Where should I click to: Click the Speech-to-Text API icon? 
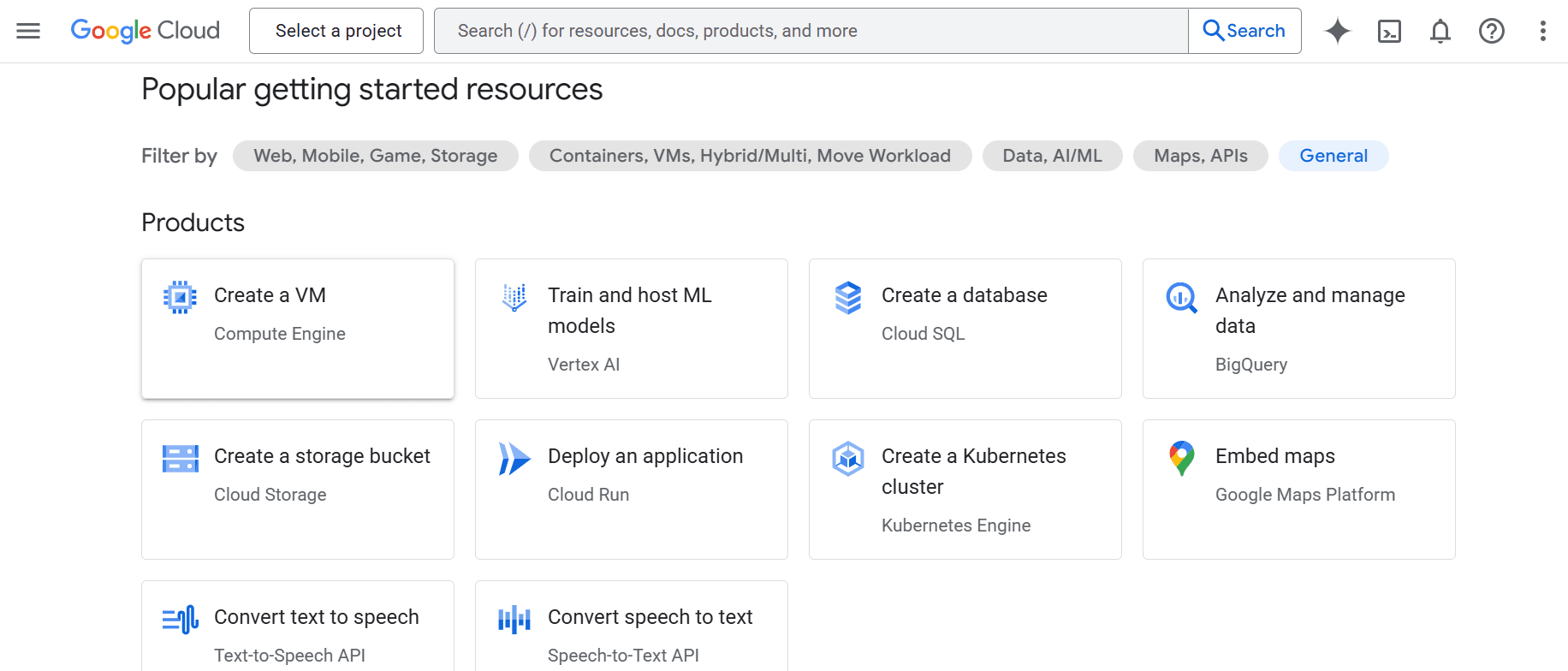tap(514, 620)
